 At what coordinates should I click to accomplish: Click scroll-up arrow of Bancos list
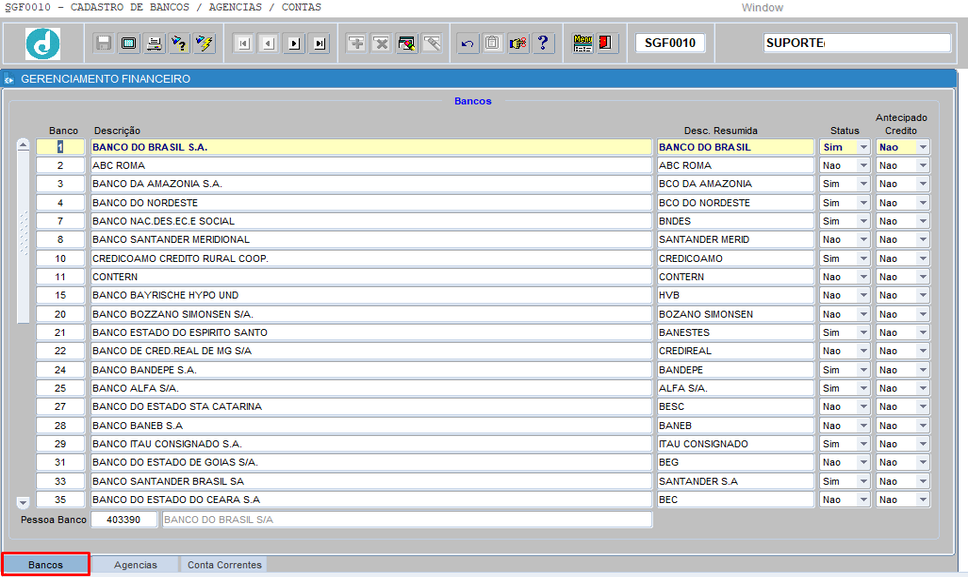(23, 145)
